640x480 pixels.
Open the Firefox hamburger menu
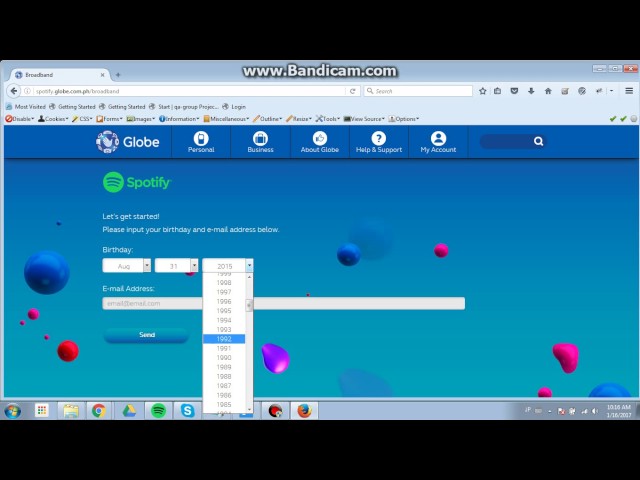click(x=629, y=91)
